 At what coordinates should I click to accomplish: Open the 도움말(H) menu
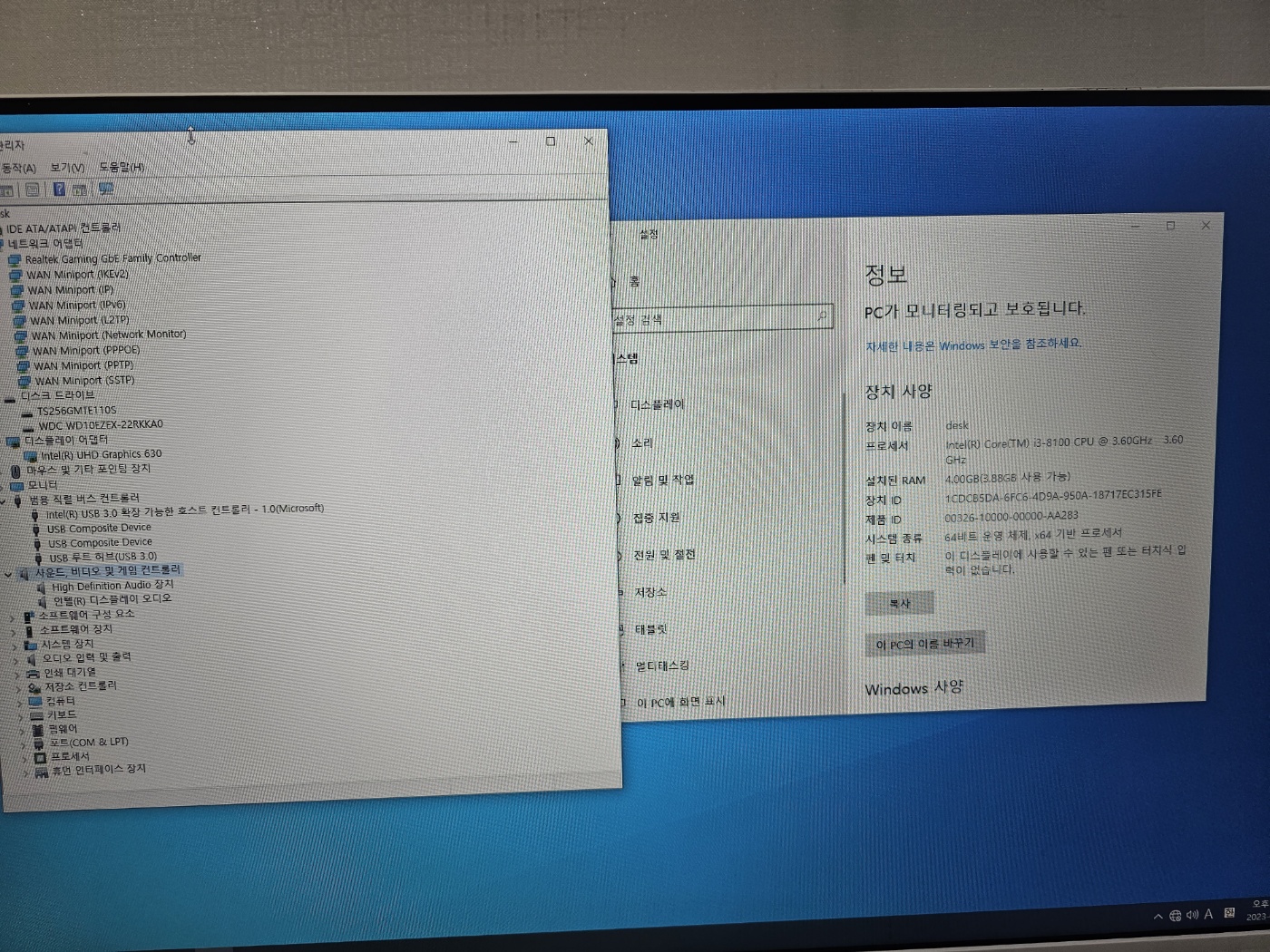pyautogui.click(x=122, y=167)
